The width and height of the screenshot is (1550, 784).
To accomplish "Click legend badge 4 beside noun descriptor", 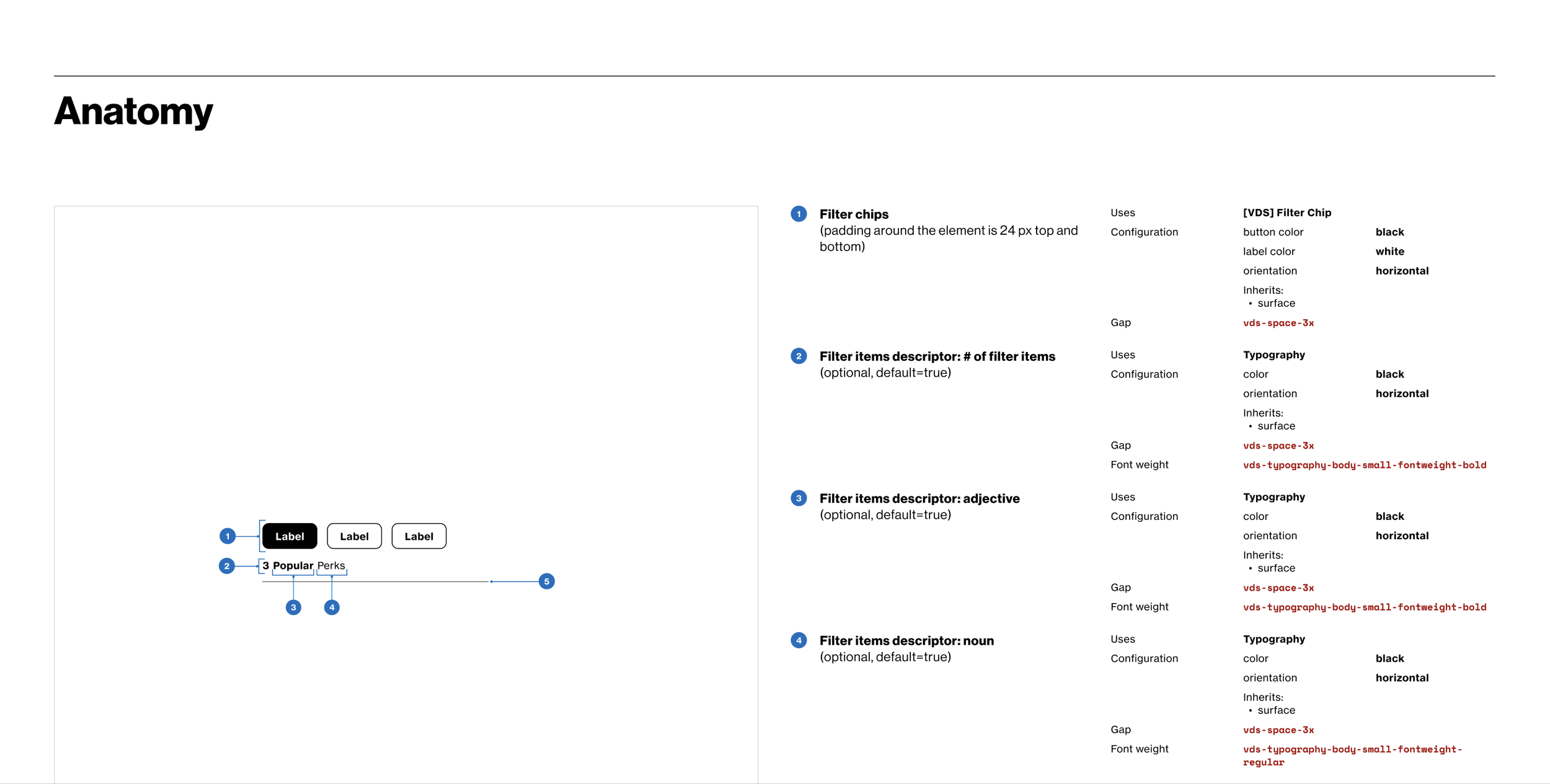I will tap(799, 640).
